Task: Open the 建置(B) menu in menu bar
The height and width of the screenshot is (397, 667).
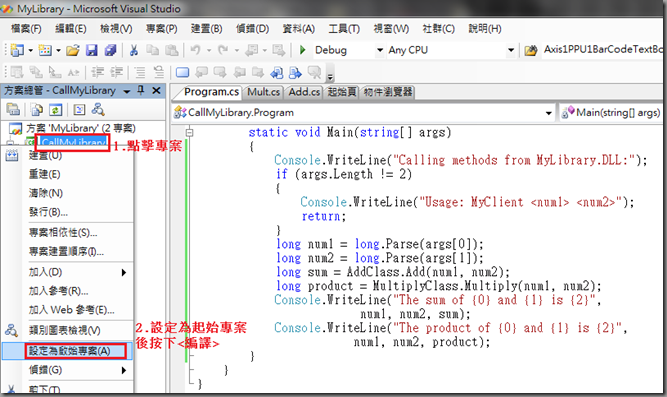Action: [206, 29]
